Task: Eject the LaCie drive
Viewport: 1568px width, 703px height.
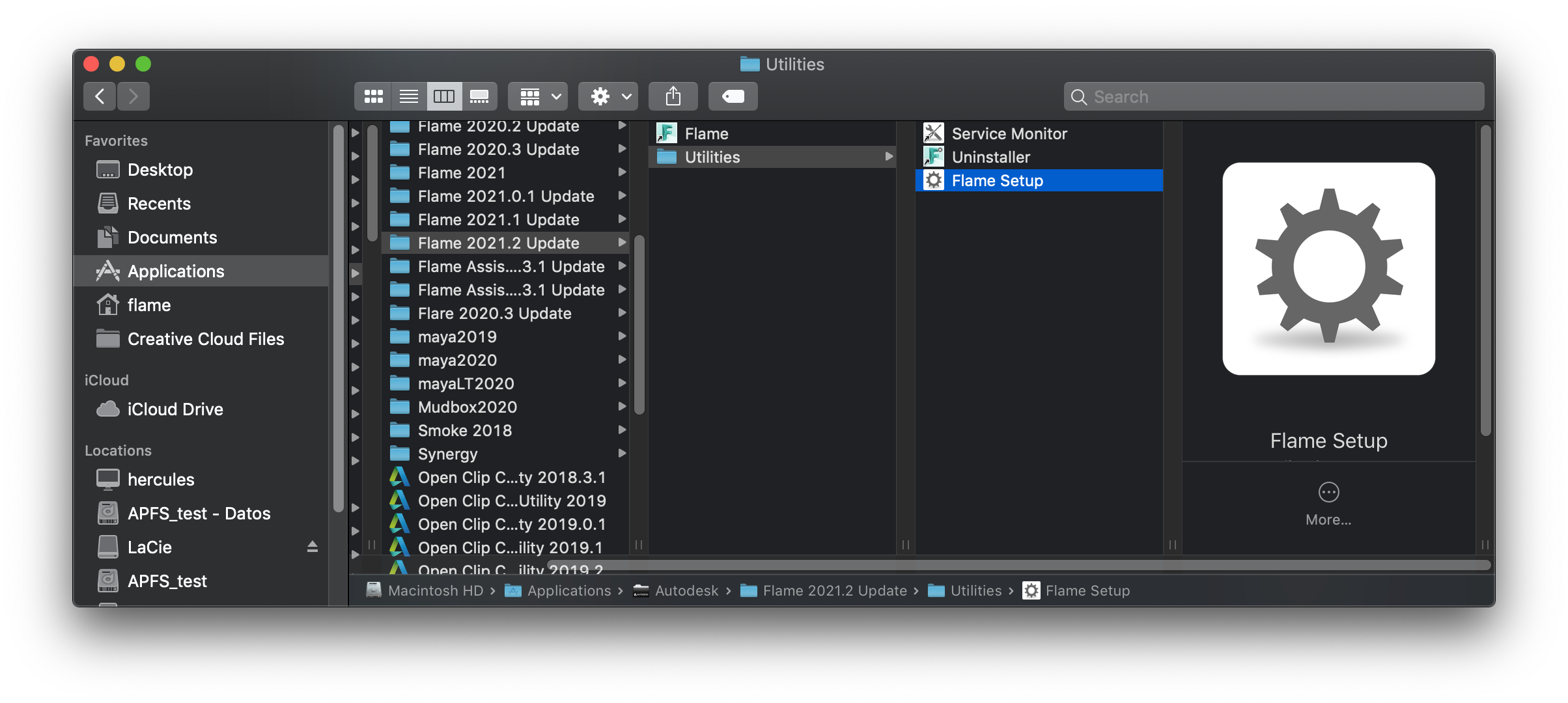Action: coord(313,547)
